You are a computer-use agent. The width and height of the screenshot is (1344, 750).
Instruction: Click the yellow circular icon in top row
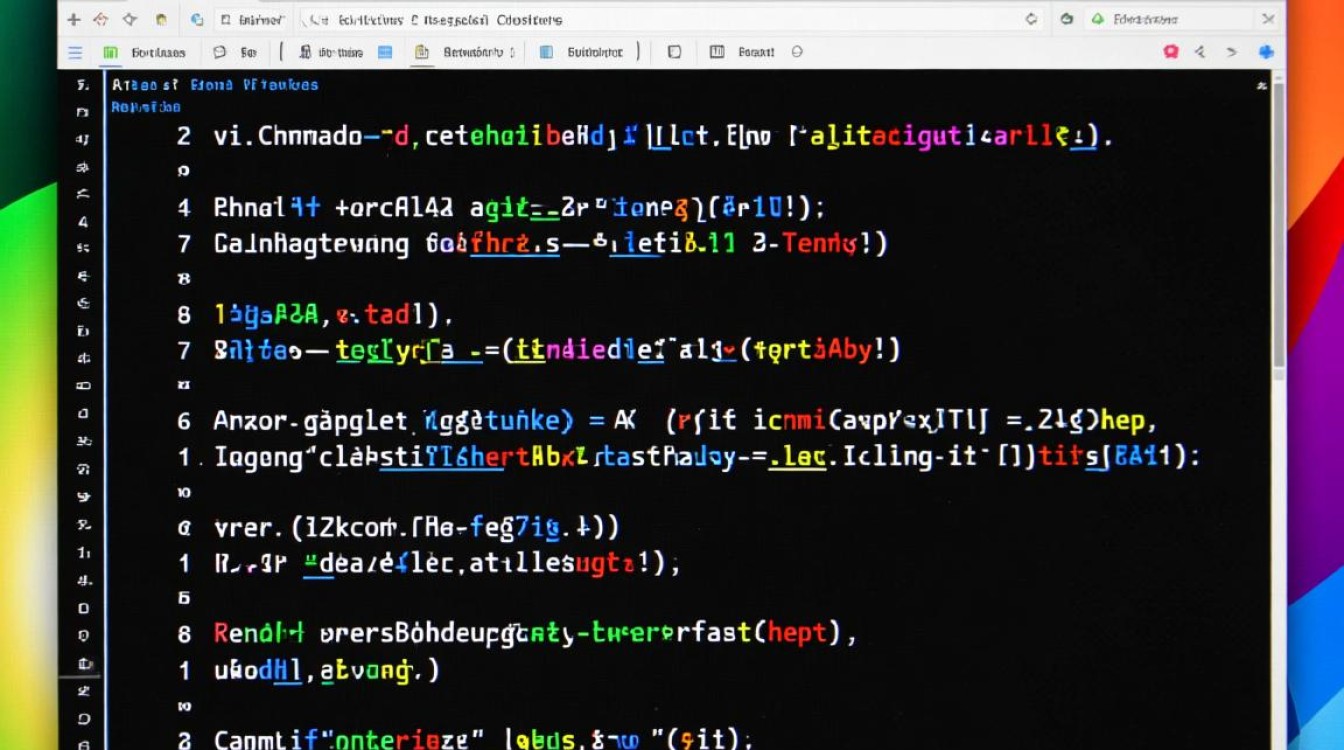(x=161, y=19)
